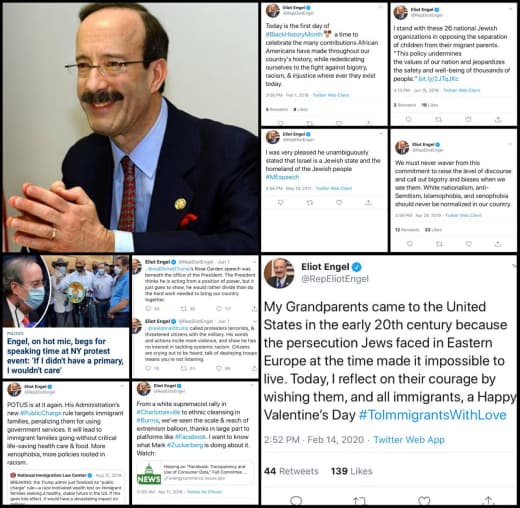Open the chevron menu on Charlottesville tweet
520x508 pixels.
tap(253, 385)
